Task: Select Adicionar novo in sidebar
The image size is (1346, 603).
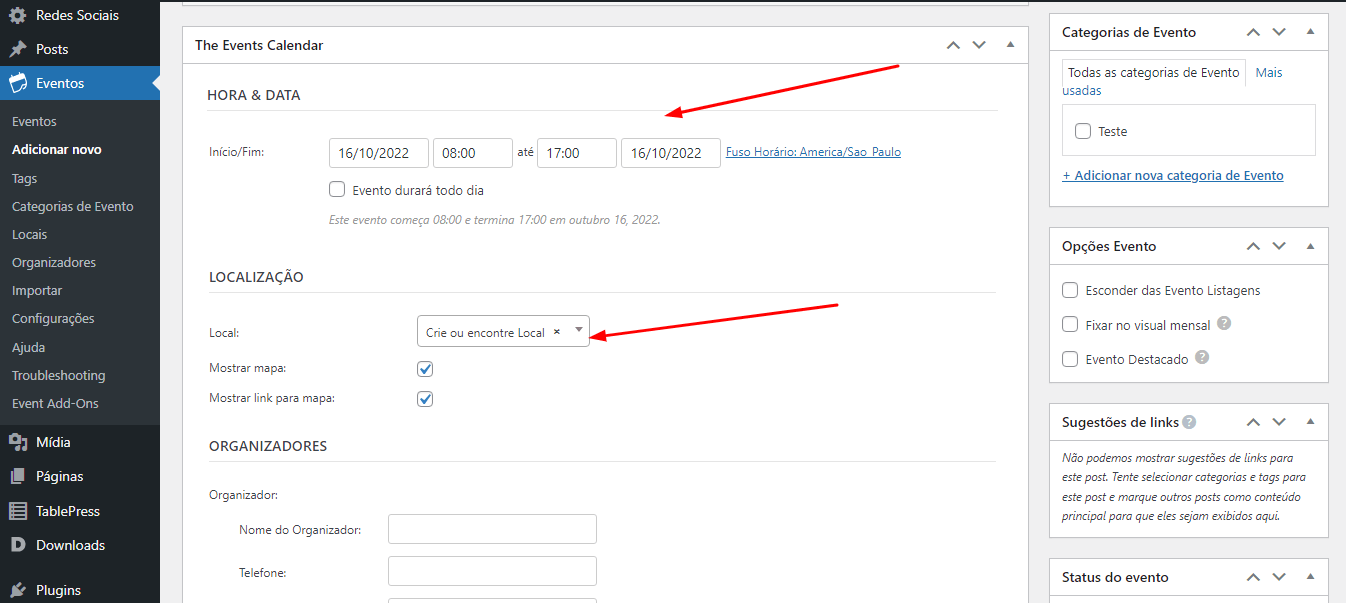Action: (57, 149)
